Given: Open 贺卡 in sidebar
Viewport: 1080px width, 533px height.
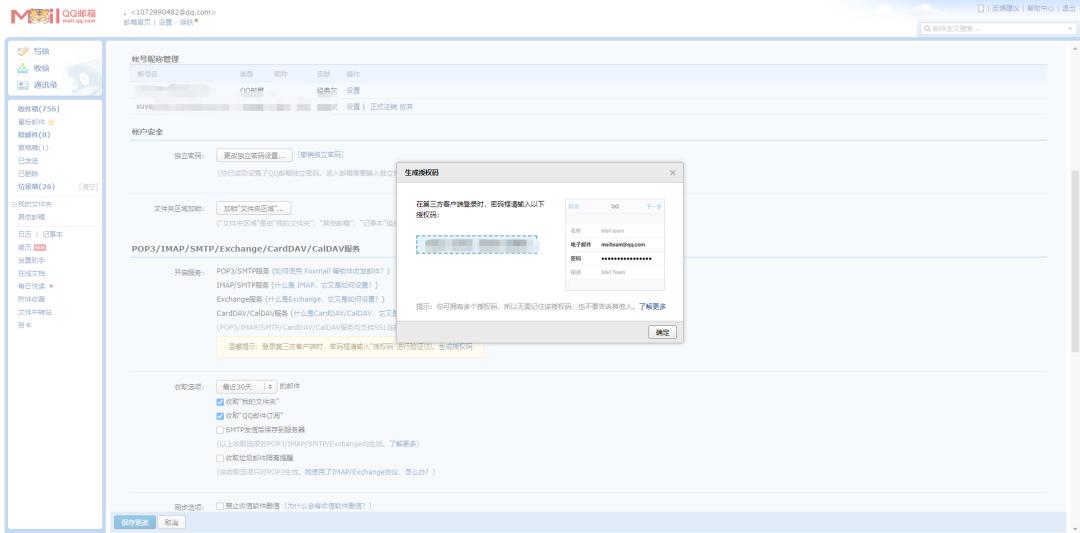Looking at the screenshot, I should (24, 325).
